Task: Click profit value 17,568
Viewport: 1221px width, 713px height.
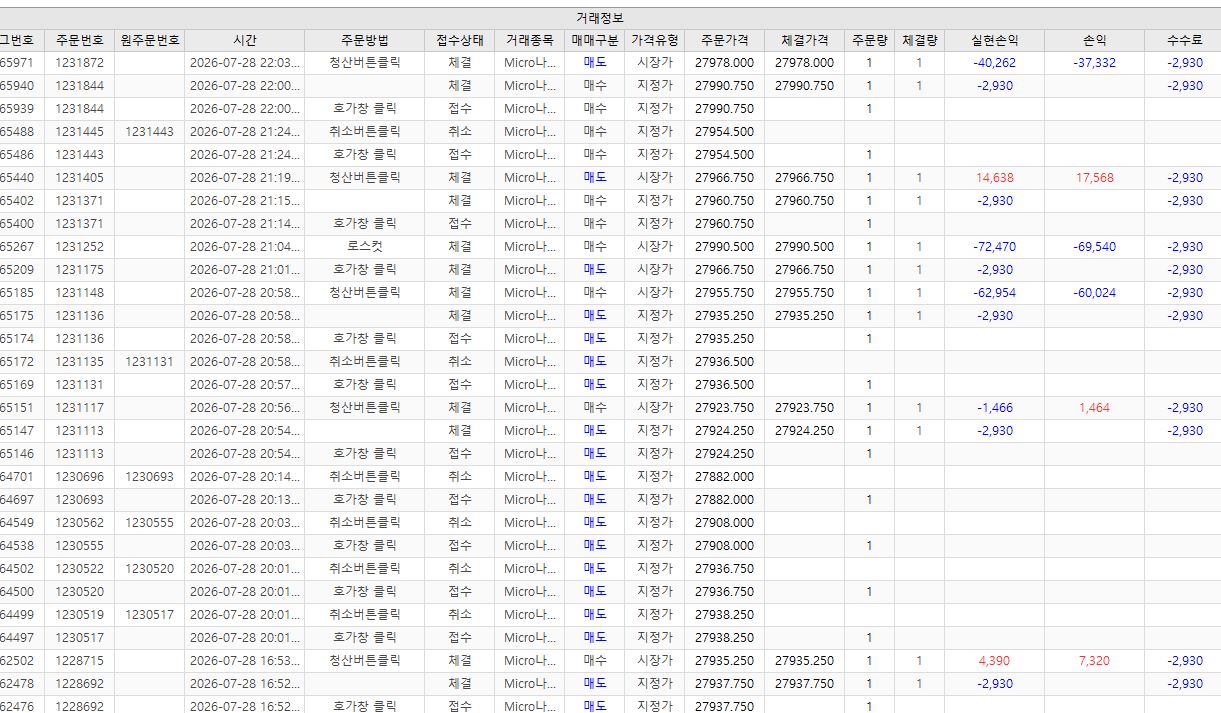Action: tap(1095, 178)
